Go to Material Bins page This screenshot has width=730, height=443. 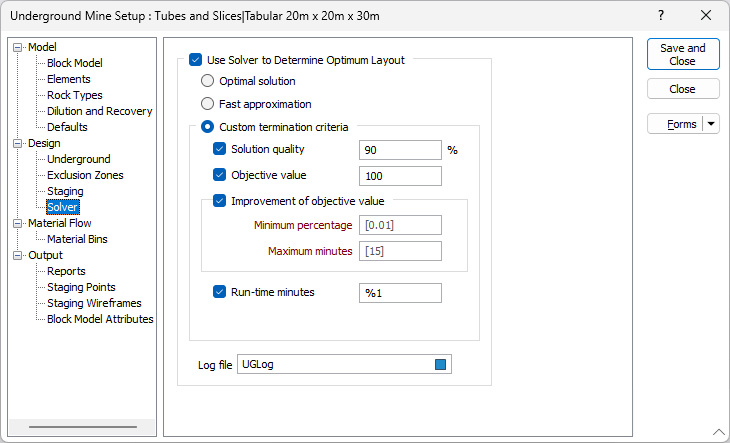tap(77, 239)
